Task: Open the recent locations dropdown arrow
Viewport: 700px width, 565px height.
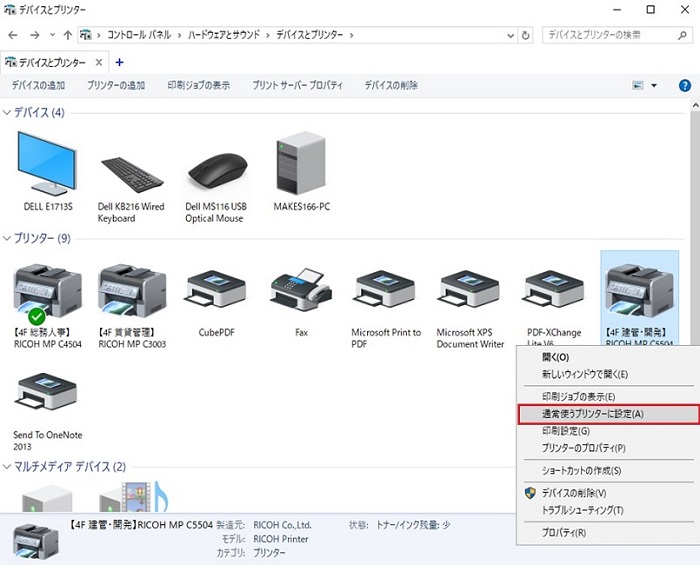Action: point(52,35)
